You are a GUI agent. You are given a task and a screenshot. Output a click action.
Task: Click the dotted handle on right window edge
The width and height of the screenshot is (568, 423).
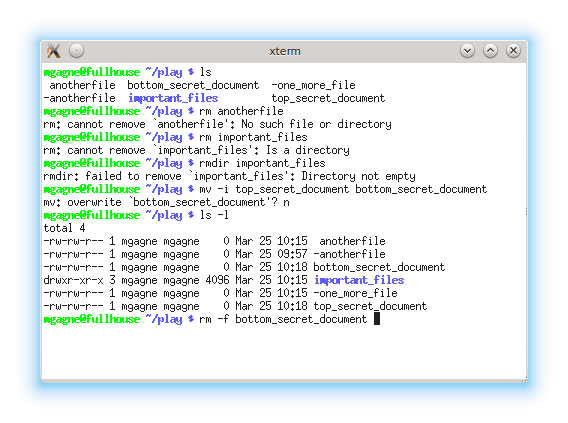pos(526,212)
